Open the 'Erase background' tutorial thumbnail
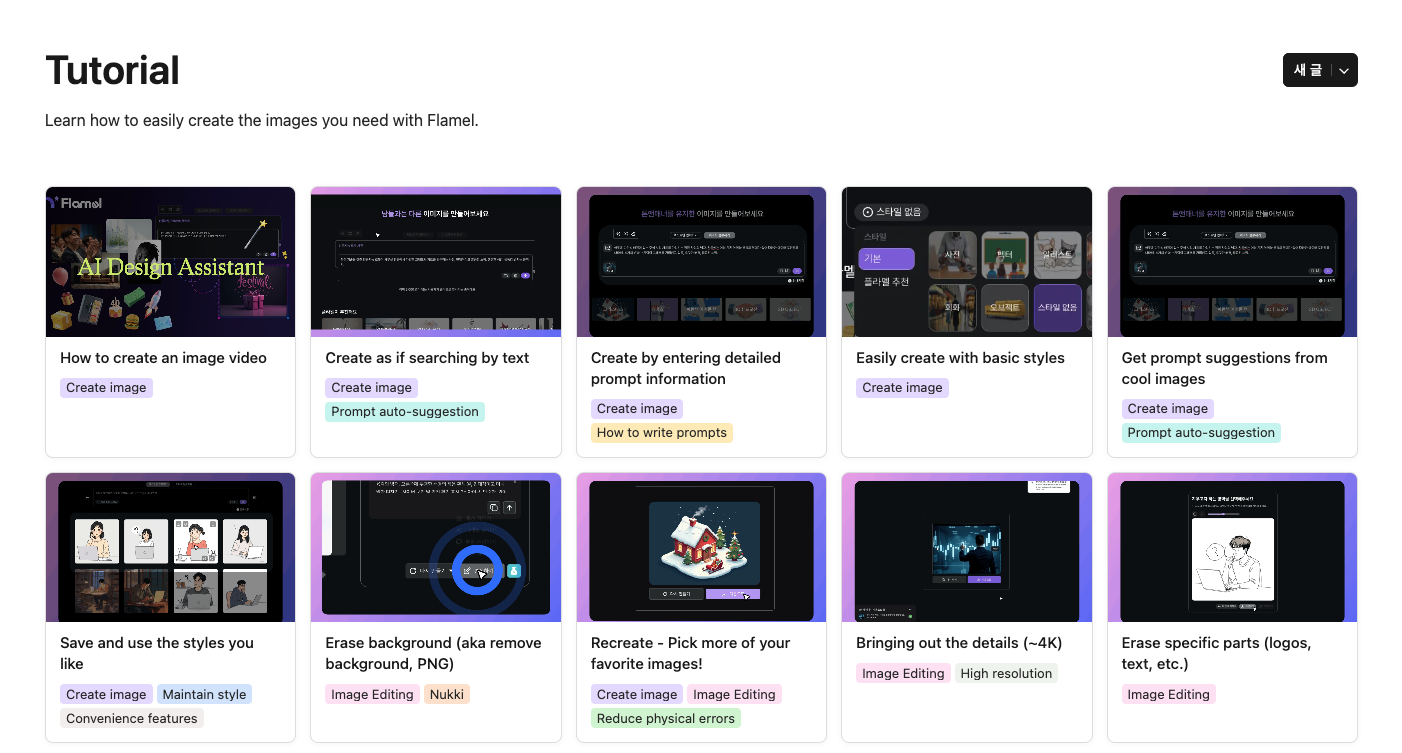Screen dimensions: 1402x753 point(435,548)
